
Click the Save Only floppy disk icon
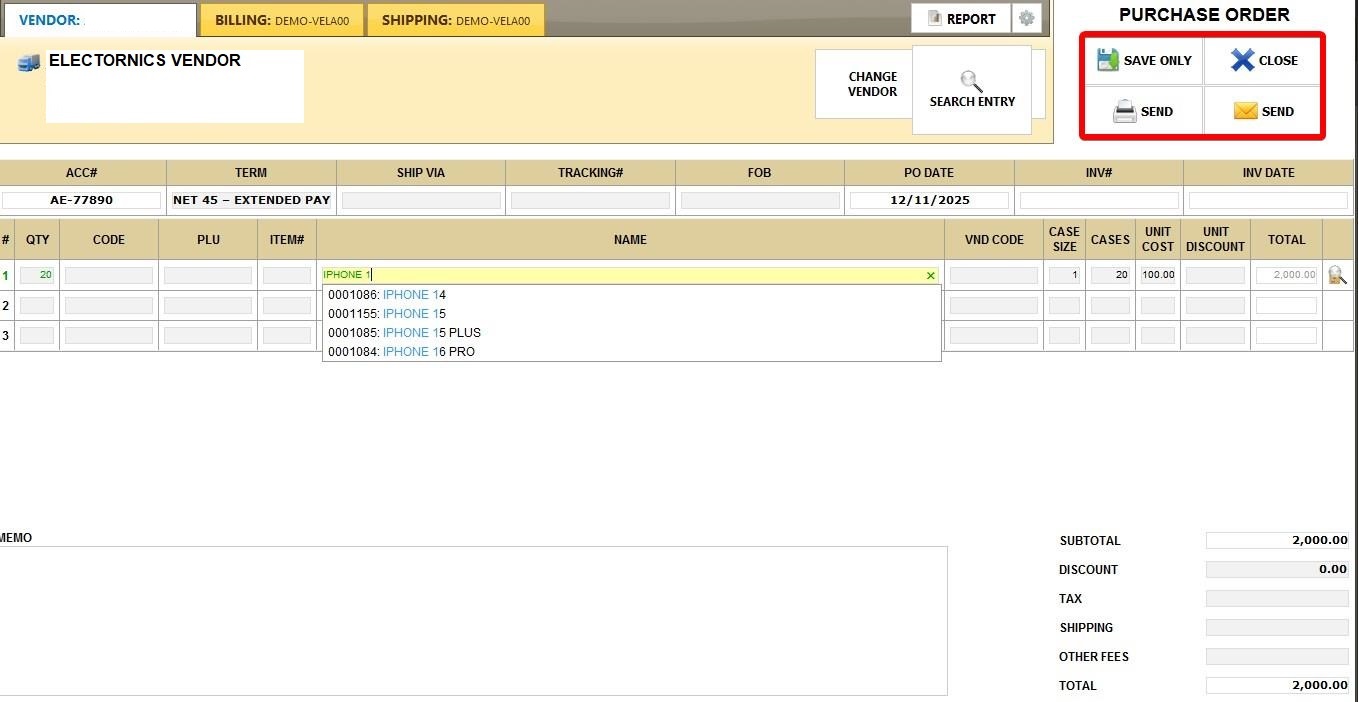tap(1108, 60)
